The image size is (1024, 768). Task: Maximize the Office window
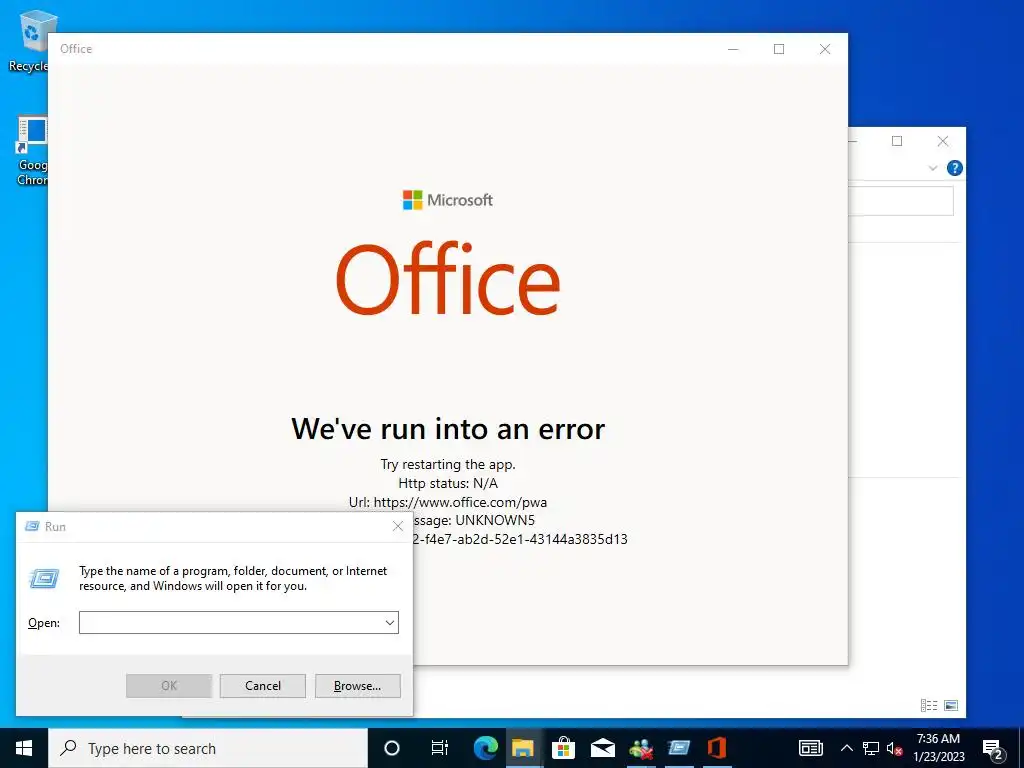[x=779, y=49]
